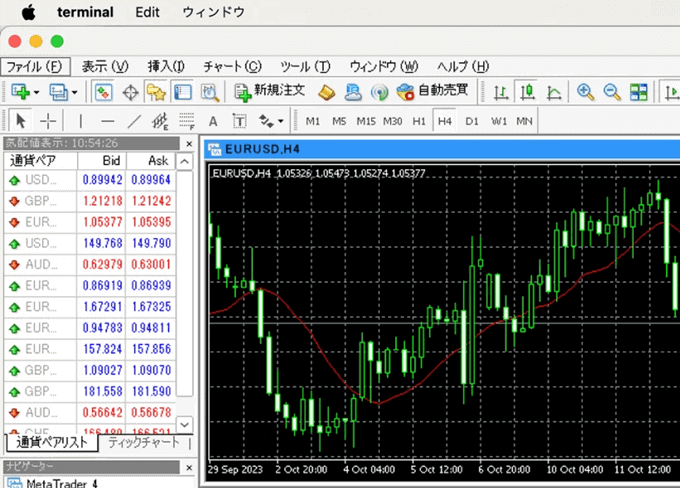Expand the new chart dropdown arrow

coord(36,92)
